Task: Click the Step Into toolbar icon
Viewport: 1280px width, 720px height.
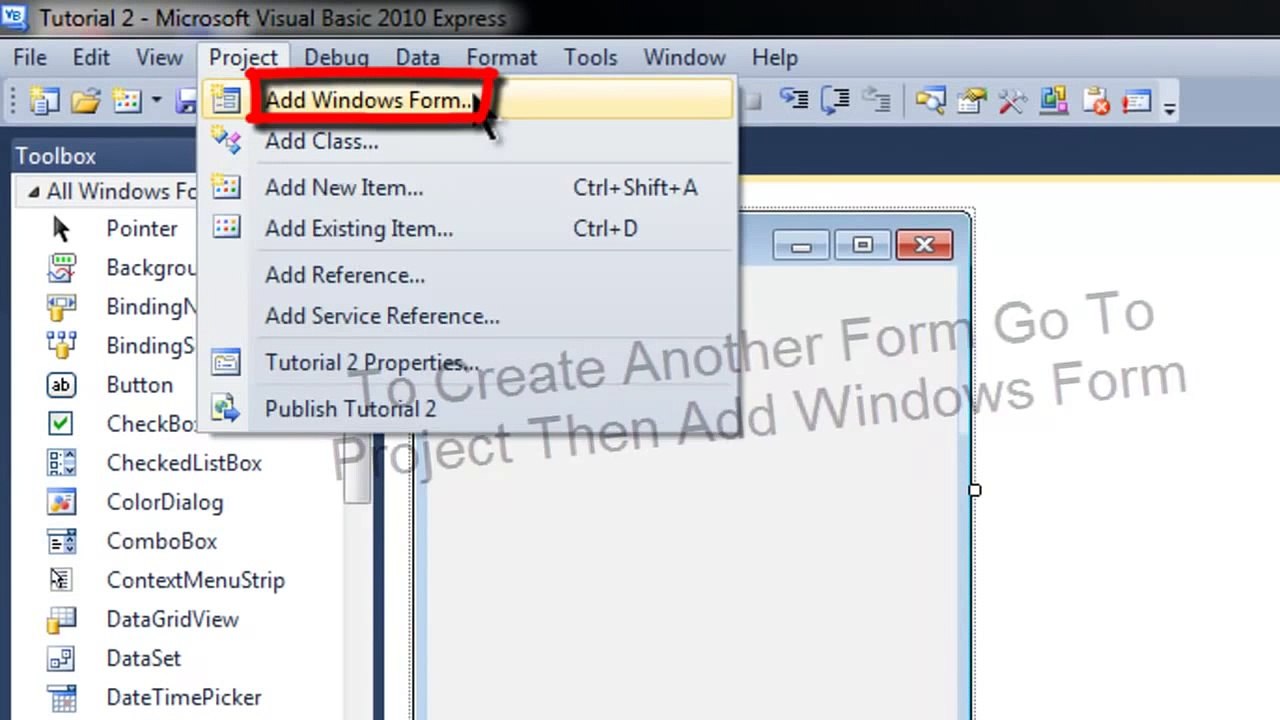Action: click(x=794, y=100)
